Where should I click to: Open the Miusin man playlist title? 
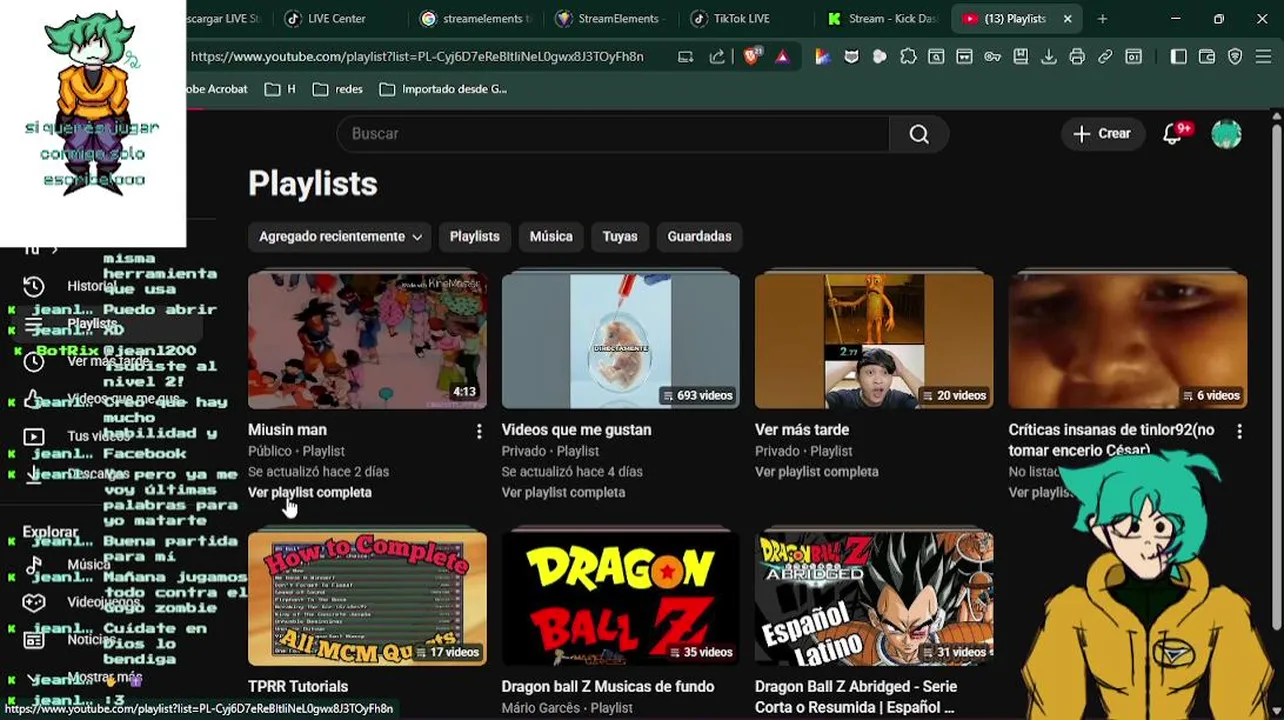(287, 430)
